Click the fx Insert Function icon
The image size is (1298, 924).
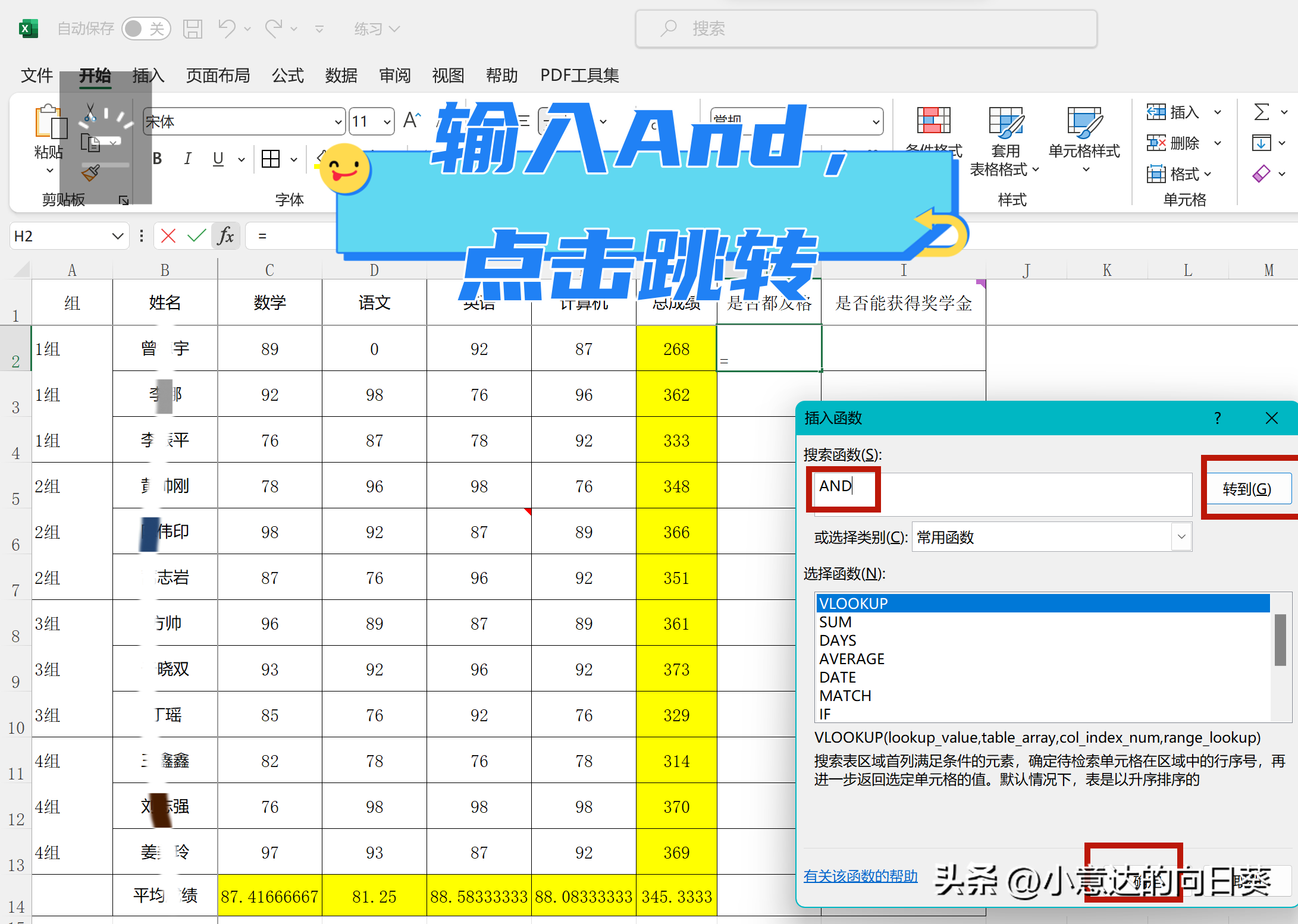tap(225, 237)
